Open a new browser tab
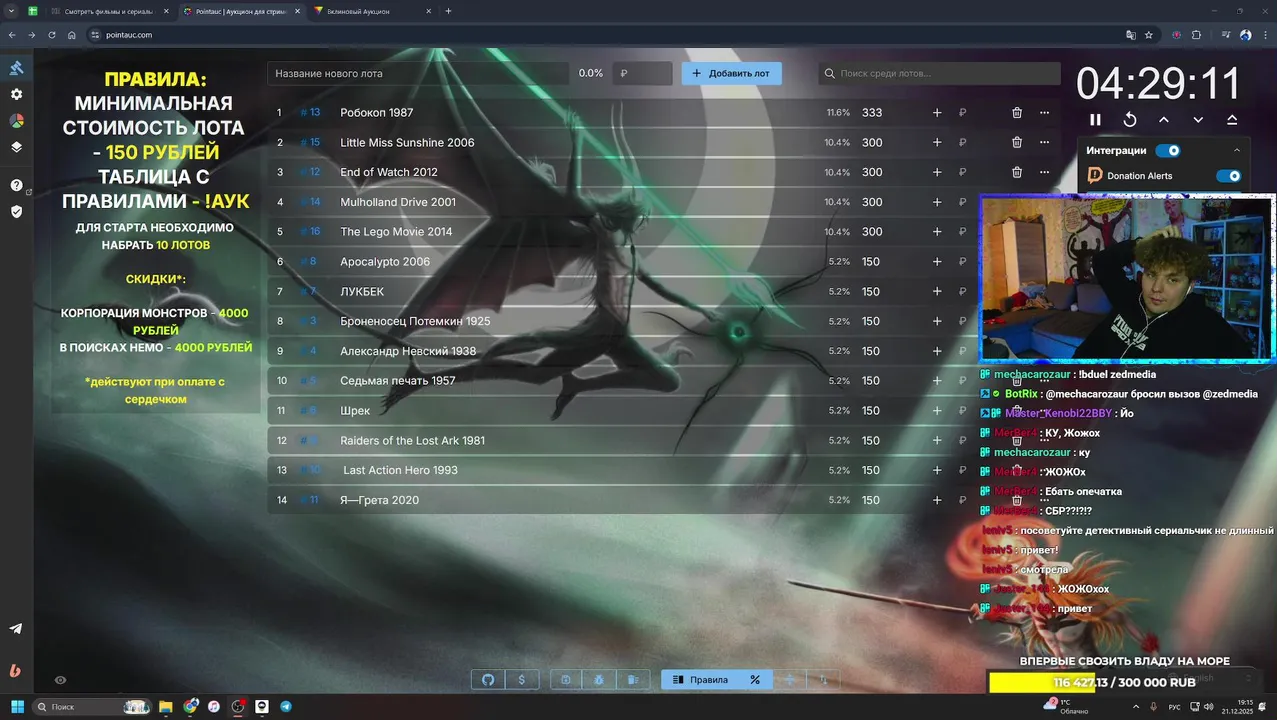 click(448, 11)
